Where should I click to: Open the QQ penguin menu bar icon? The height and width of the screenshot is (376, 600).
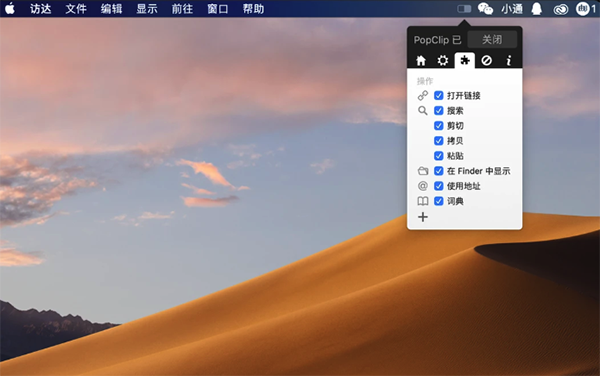(537, 8)
